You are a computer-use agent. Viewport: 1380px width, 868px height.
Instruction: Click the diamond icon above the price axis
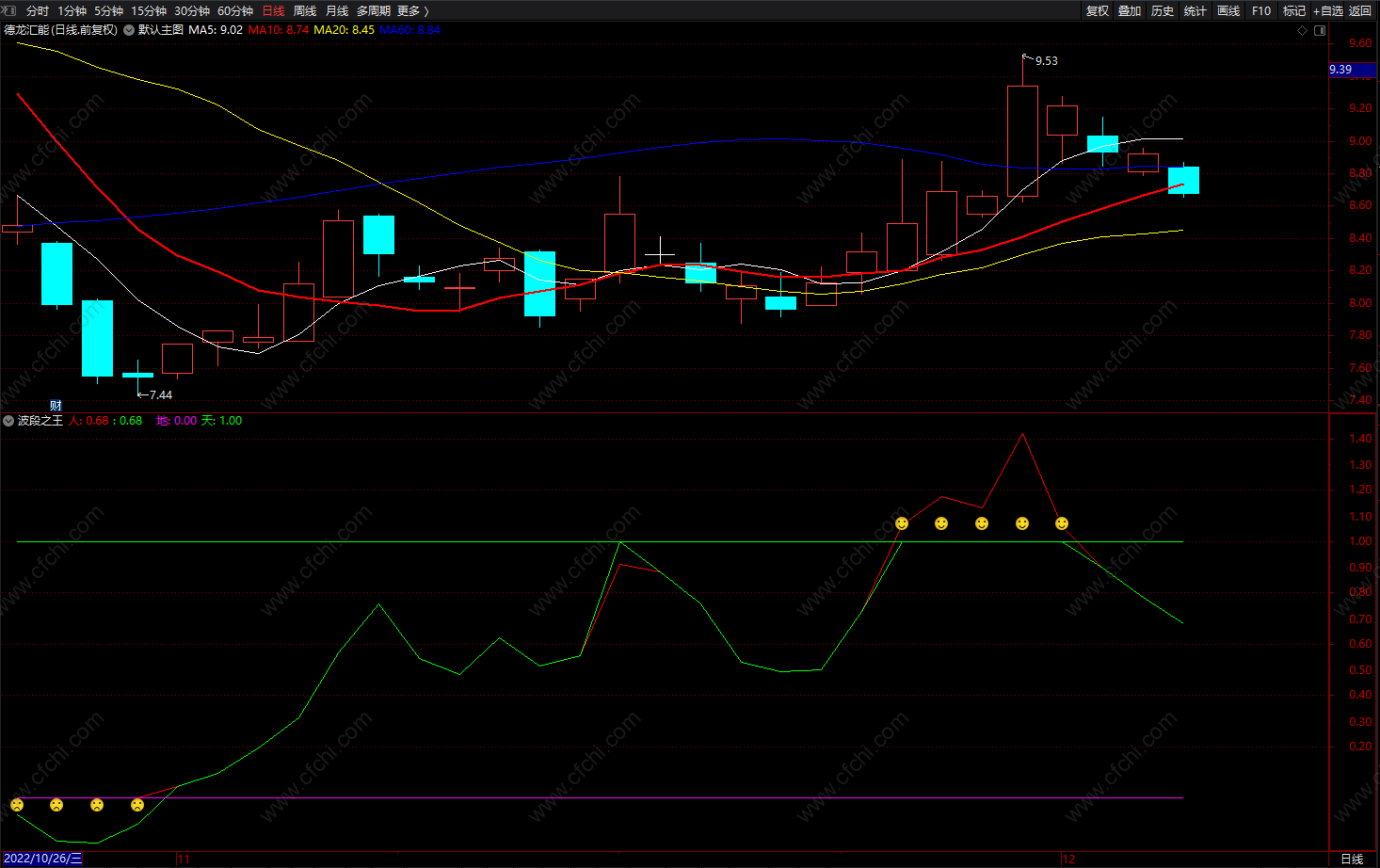coord(1303,30)
